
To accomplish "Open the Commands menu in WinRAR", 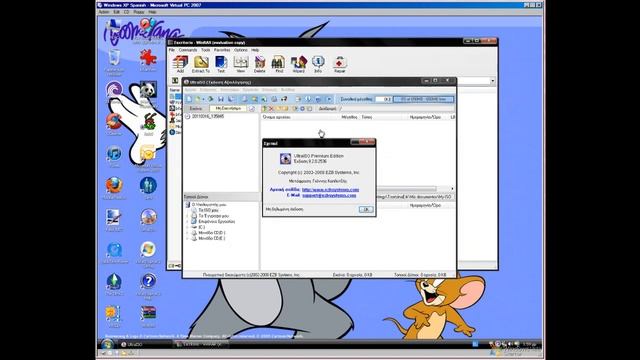I will pos(188,50).
